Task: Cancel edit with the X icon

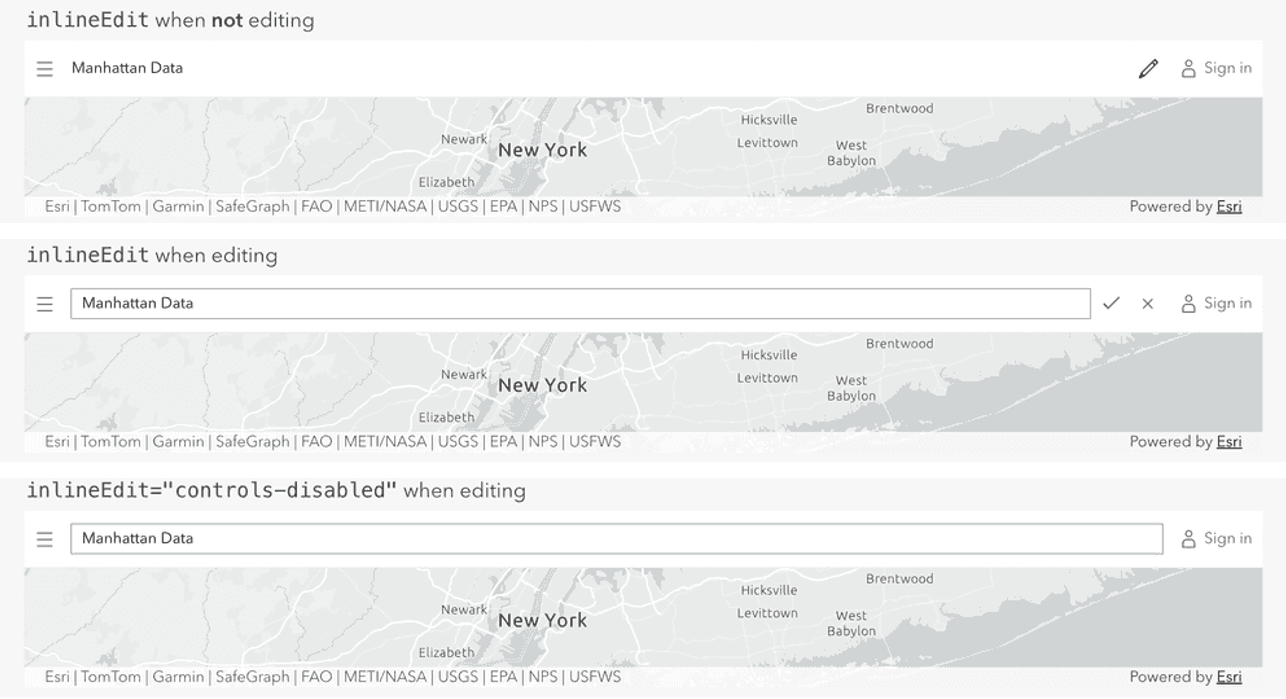Action: coord(1148,303)
